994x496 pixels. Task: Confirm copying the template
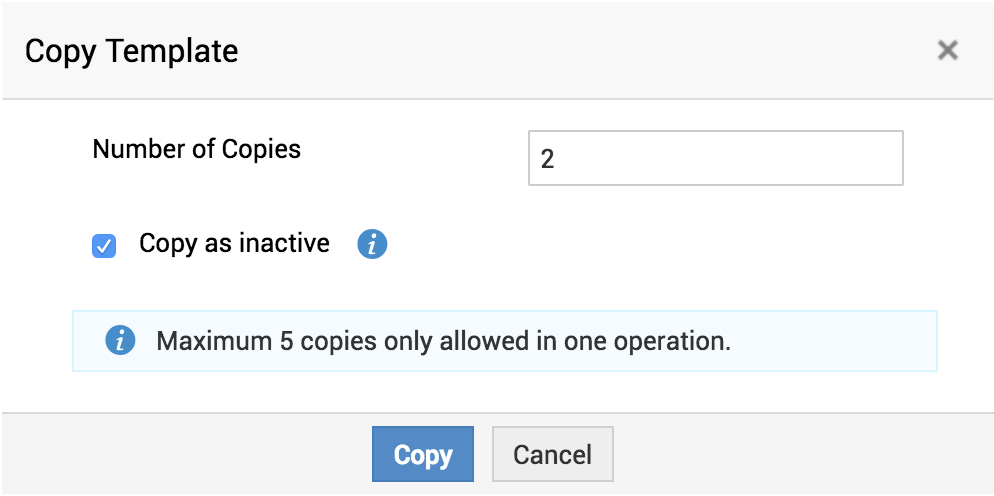(422, 455)
